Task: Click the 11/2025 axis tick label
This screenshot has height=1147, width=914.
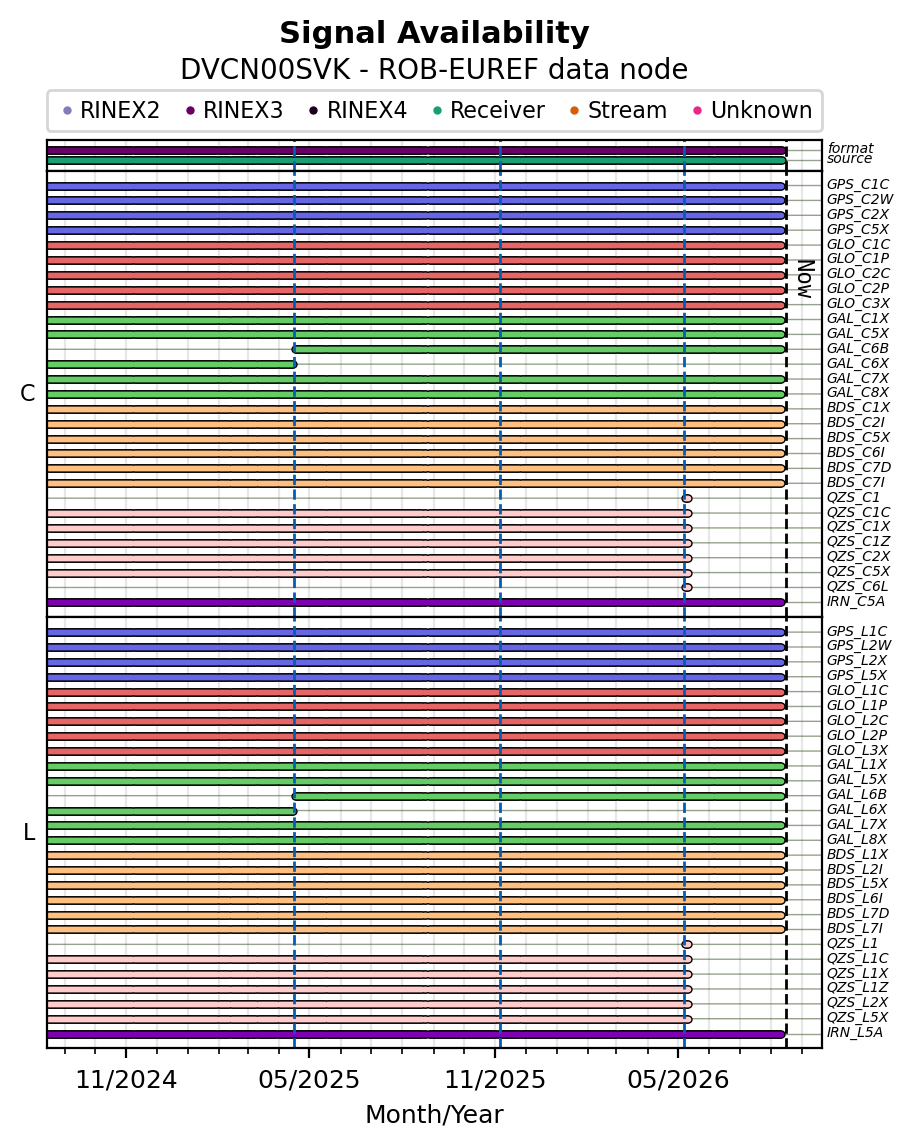Action: (x=495, y=1080)
